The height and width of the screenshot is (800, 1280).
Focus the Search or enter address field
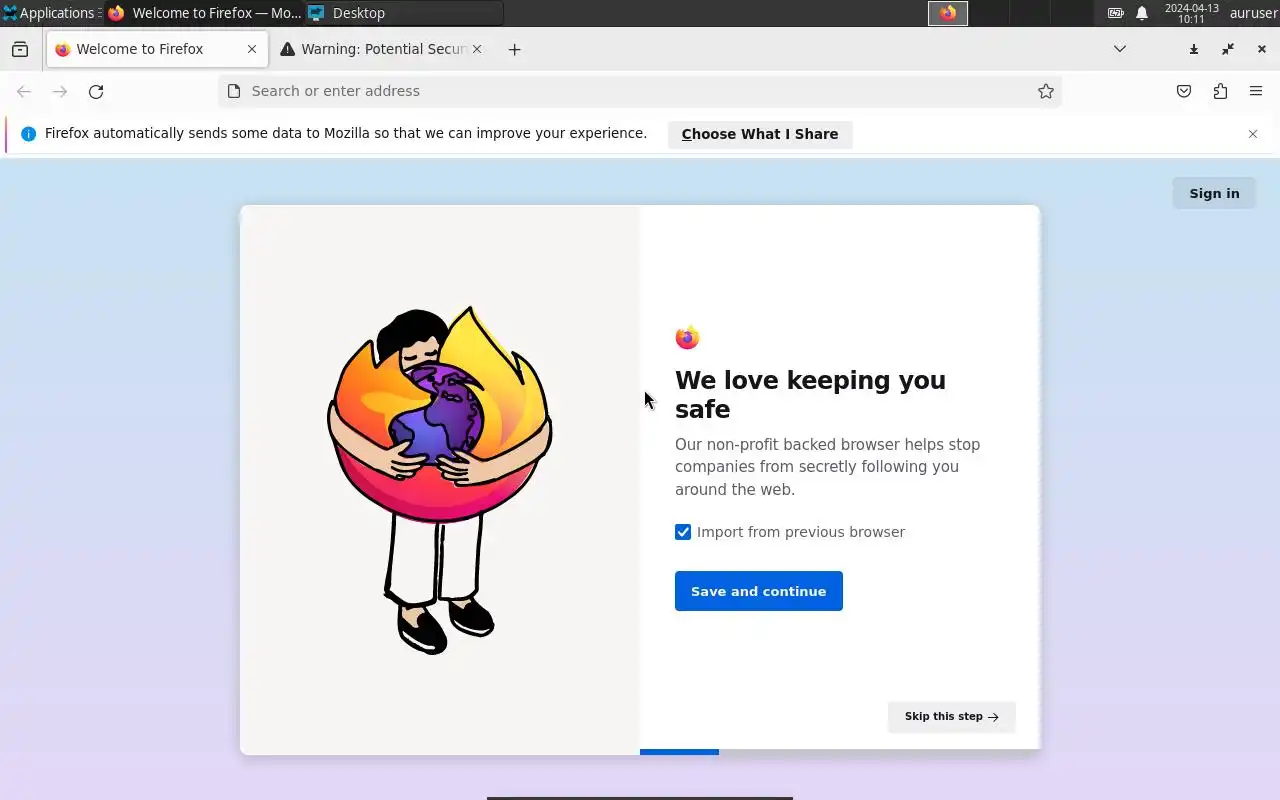point(640,91)
